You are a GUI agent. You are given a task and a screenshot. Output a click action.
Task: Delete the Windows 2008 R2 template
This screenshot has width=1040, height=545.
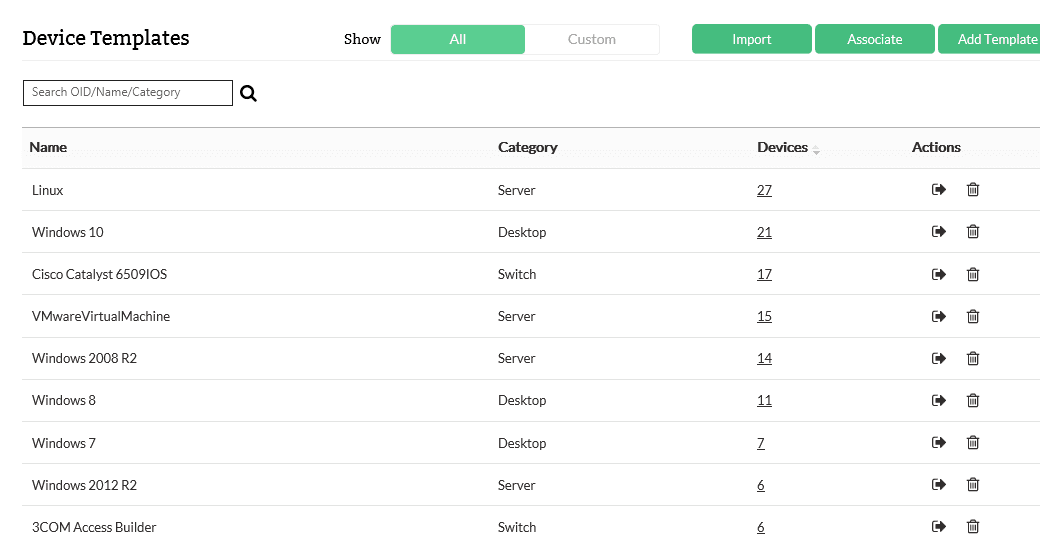[972, 358]
